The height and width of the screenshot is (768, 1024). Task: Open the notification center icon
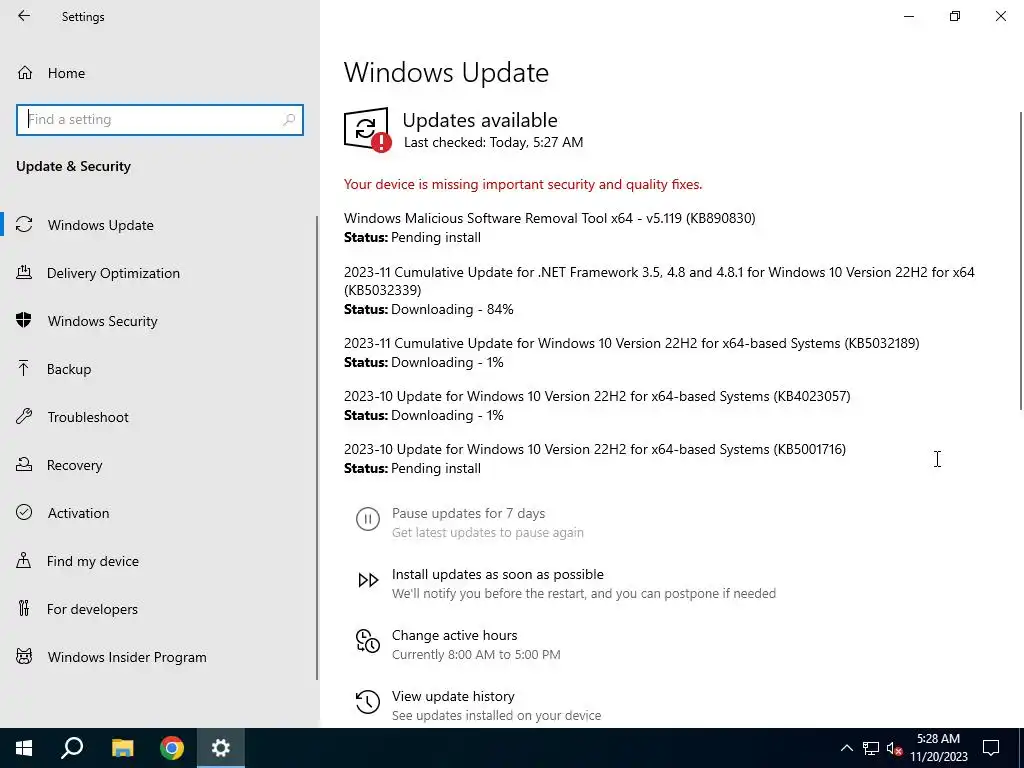point(991,748)
